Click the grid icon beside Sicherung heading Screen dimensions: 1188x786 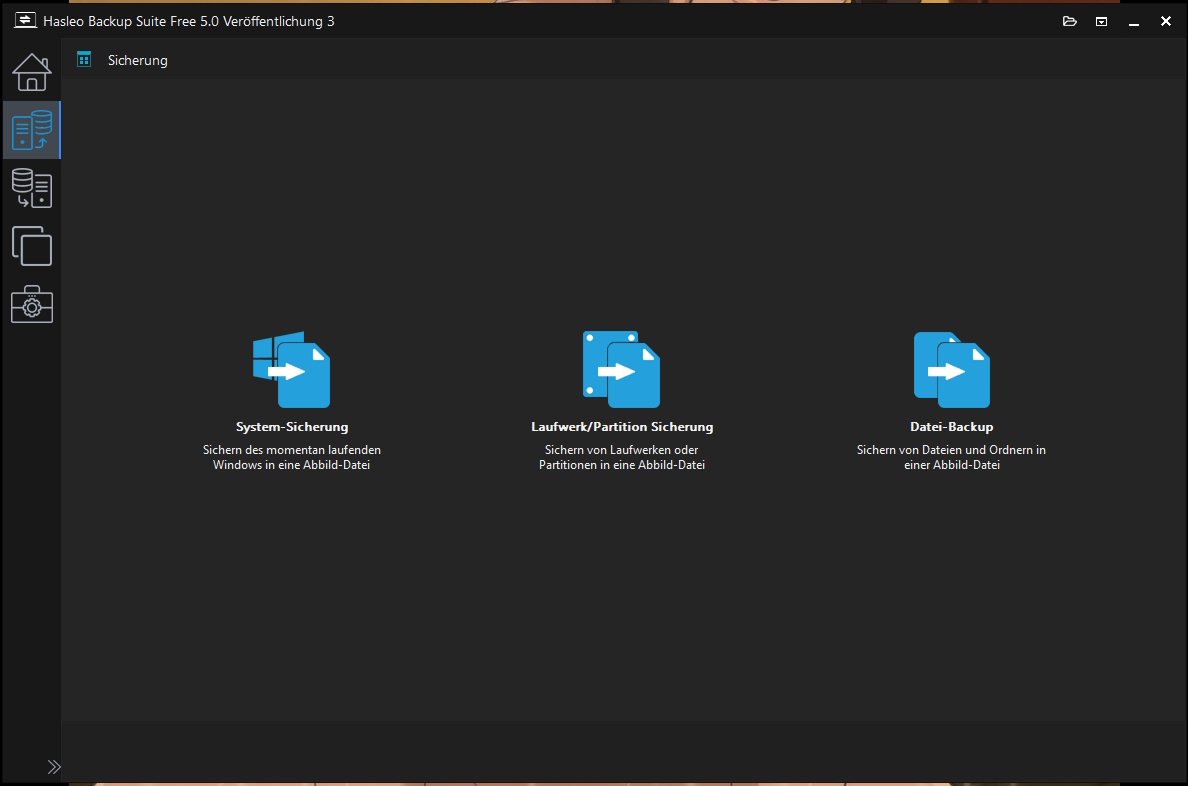click(x=84, y=59)
